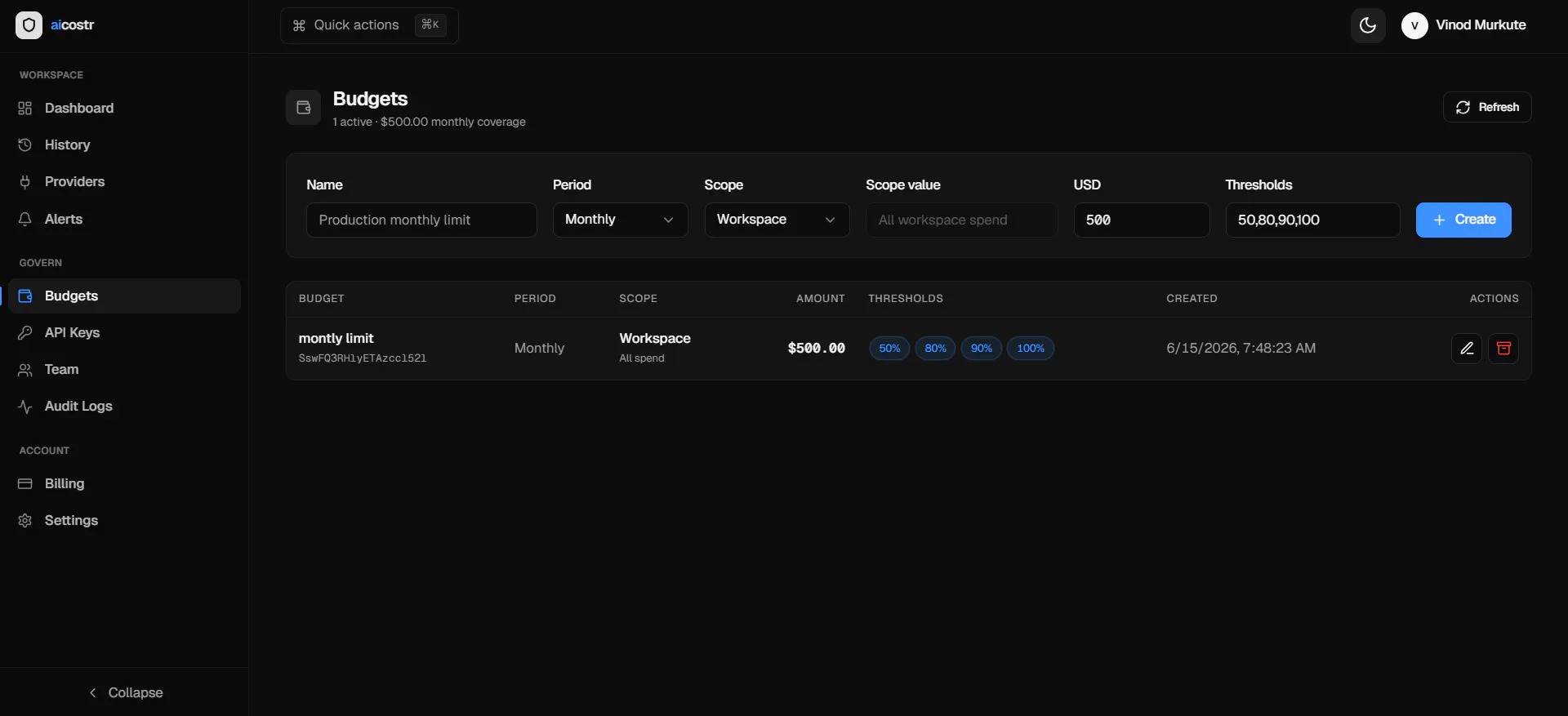Go to the Team page
The image size is (1568, 716).
coord(124,369)
